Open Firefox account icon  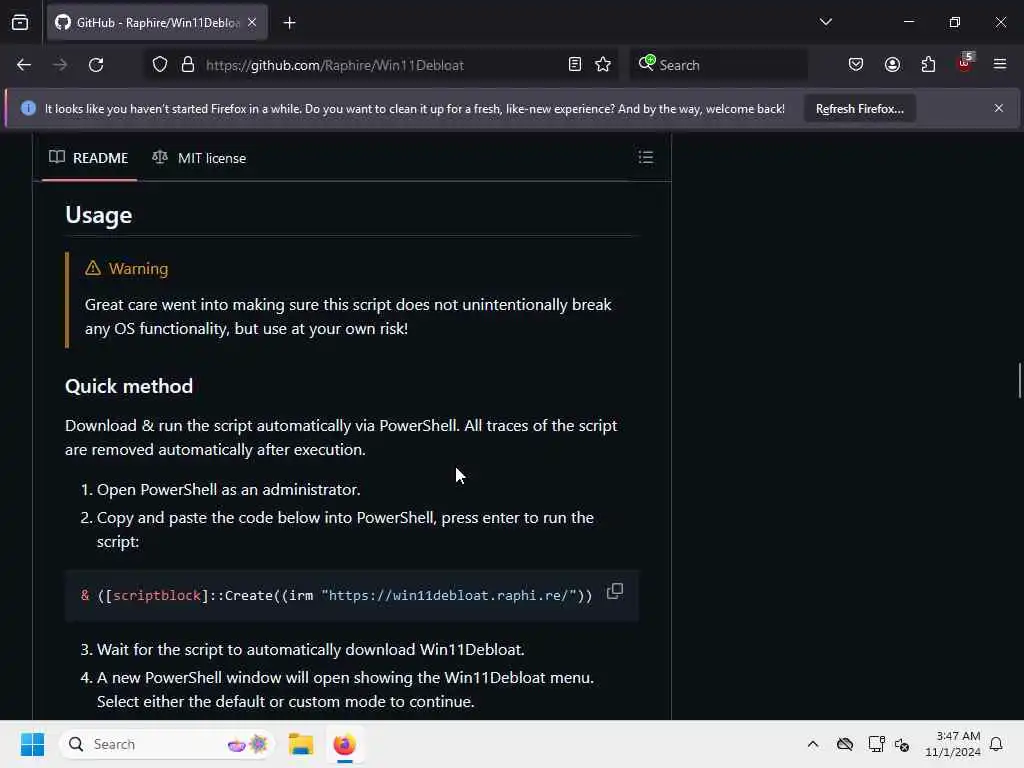(892, 65)
